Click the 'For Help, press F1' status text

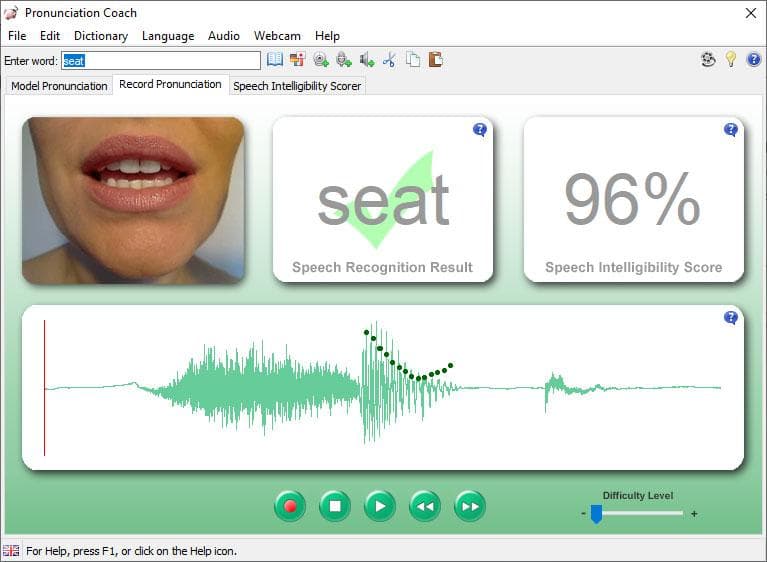tap(131, 551)
